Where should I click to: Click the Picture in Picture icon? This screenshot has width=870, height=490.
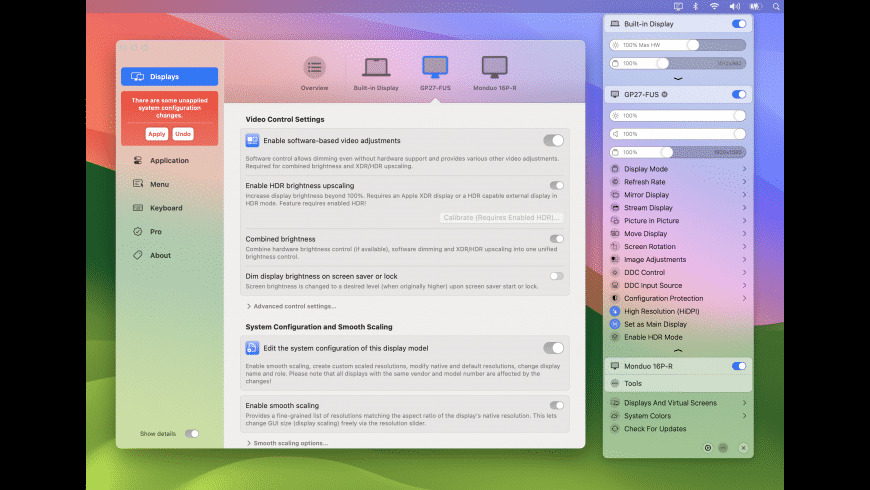click(x=615, y=220)
